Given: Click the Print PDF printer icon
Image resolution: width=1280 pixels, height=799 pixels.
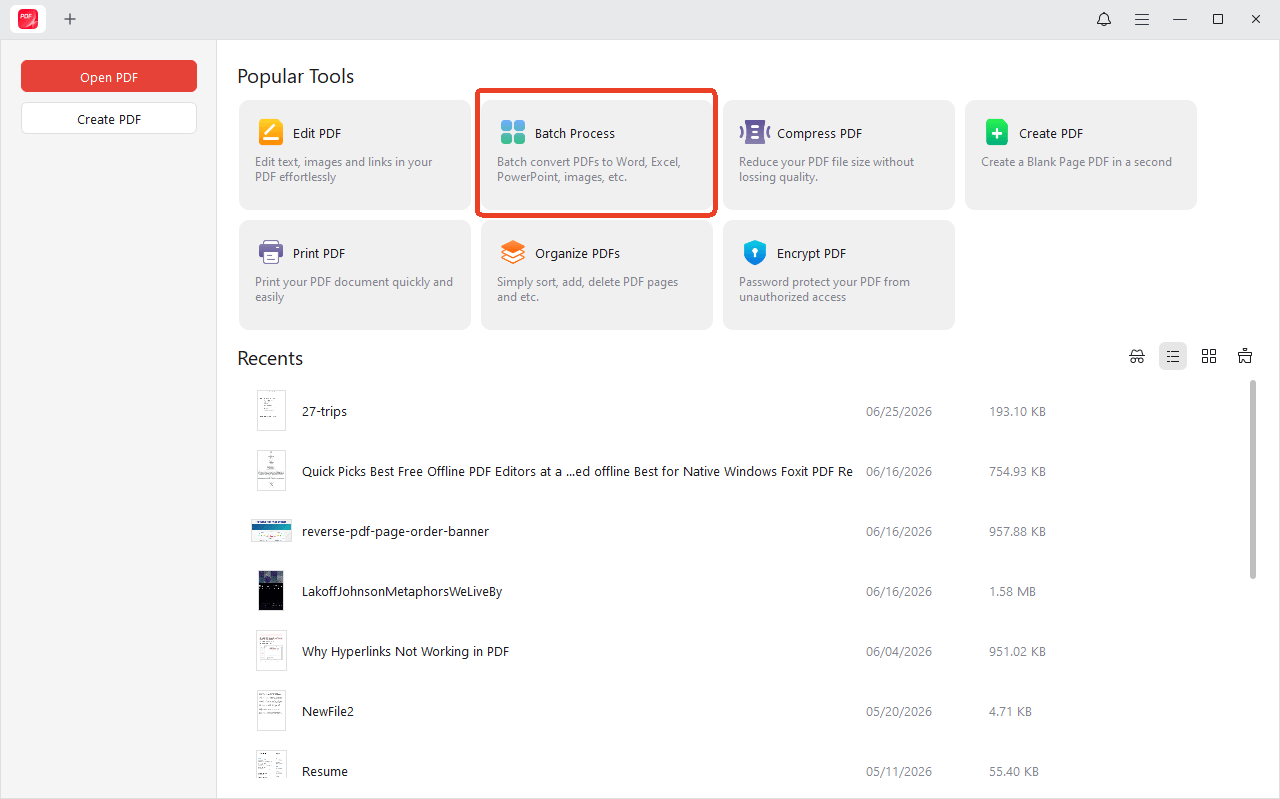Looking at the screenshot, I should tap(271, 252).
